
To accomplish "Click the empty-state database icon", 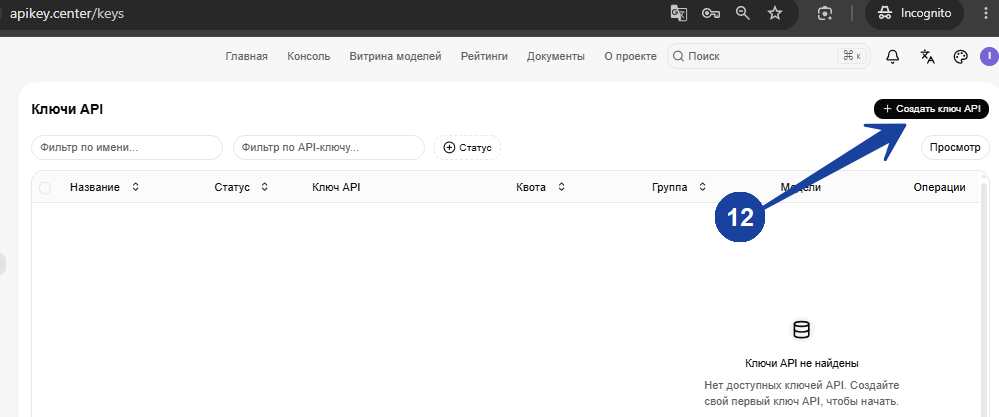I will [x=801, y=329].
